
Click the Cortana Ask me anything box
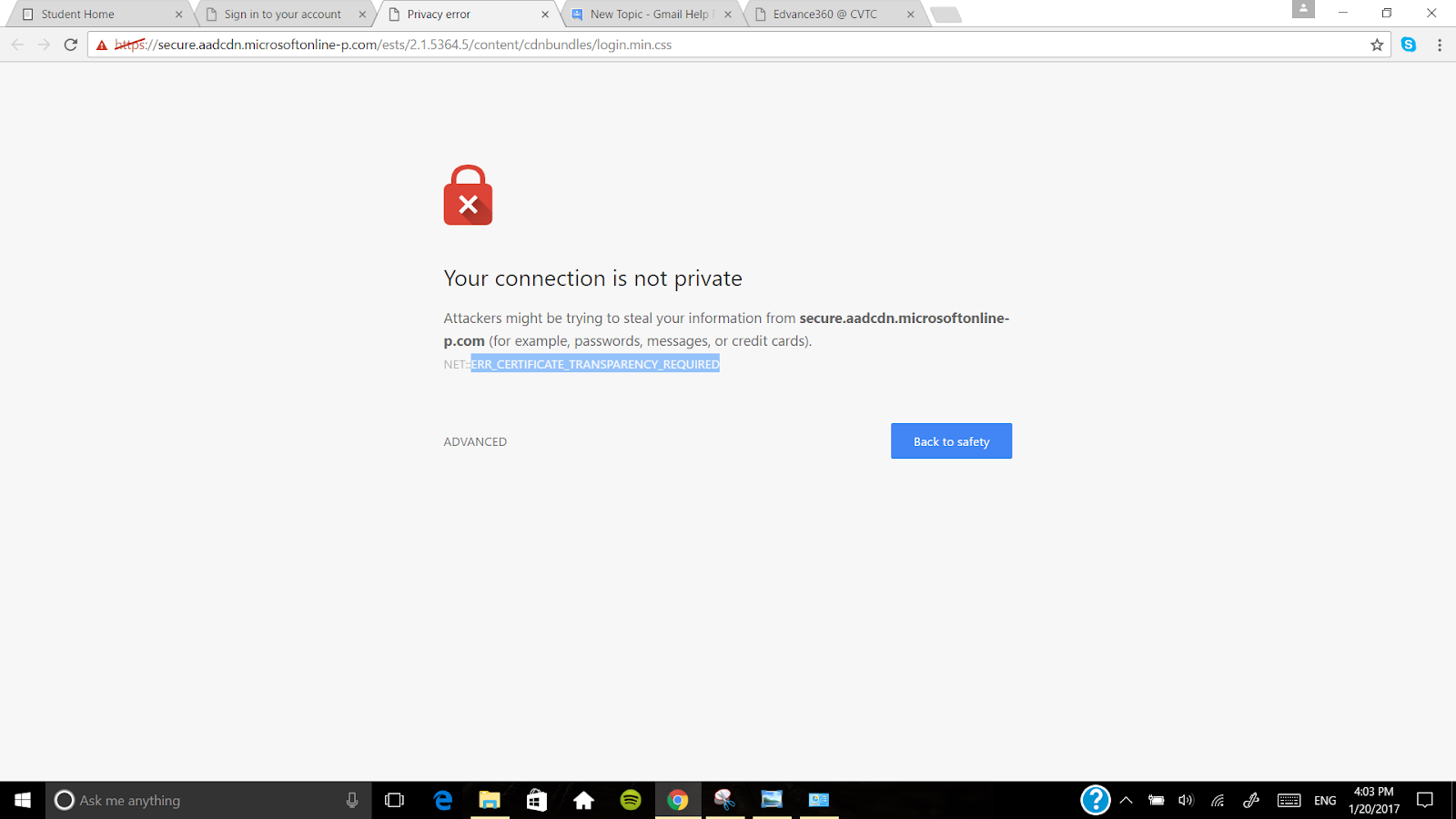tap(208, 800)
